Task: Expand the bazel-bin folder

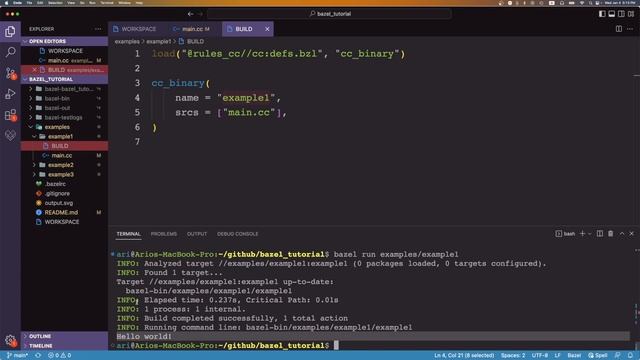Action: (x=64, y=98)
